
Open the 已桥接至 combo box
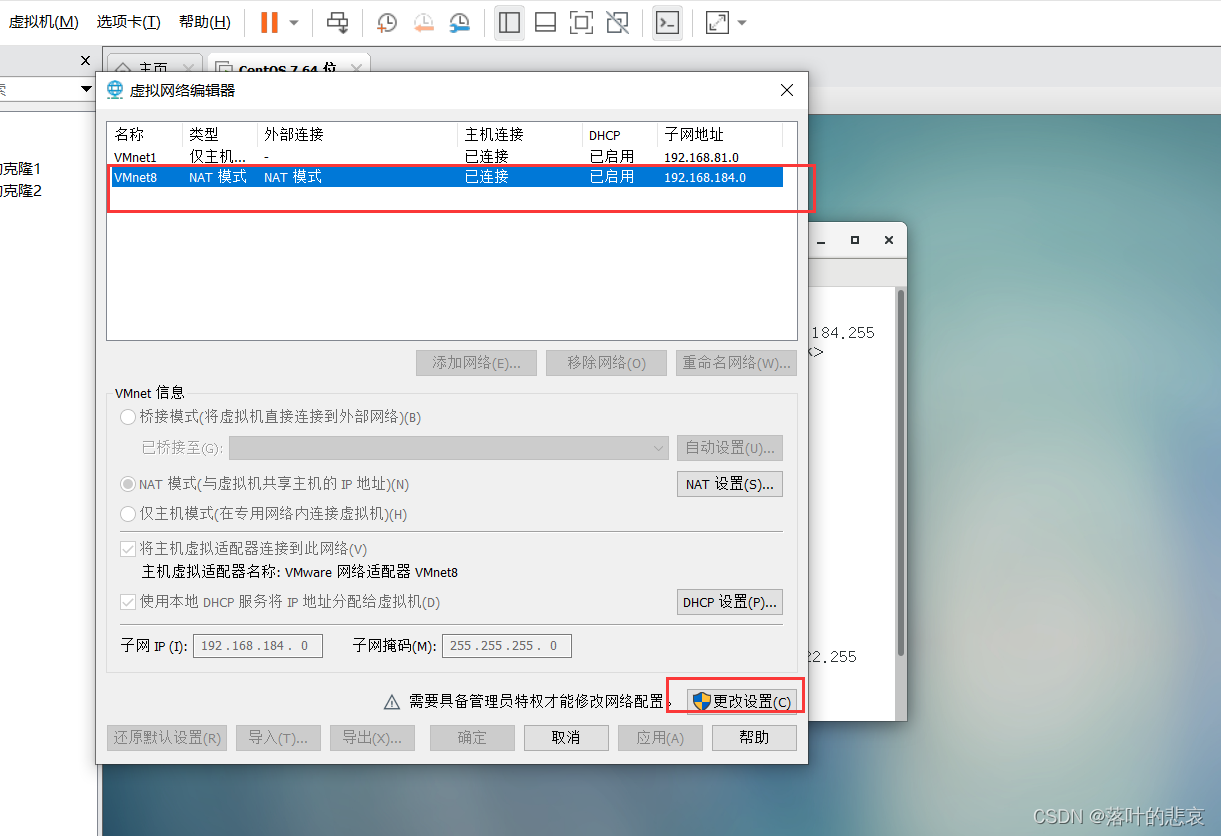click(449, 448)
